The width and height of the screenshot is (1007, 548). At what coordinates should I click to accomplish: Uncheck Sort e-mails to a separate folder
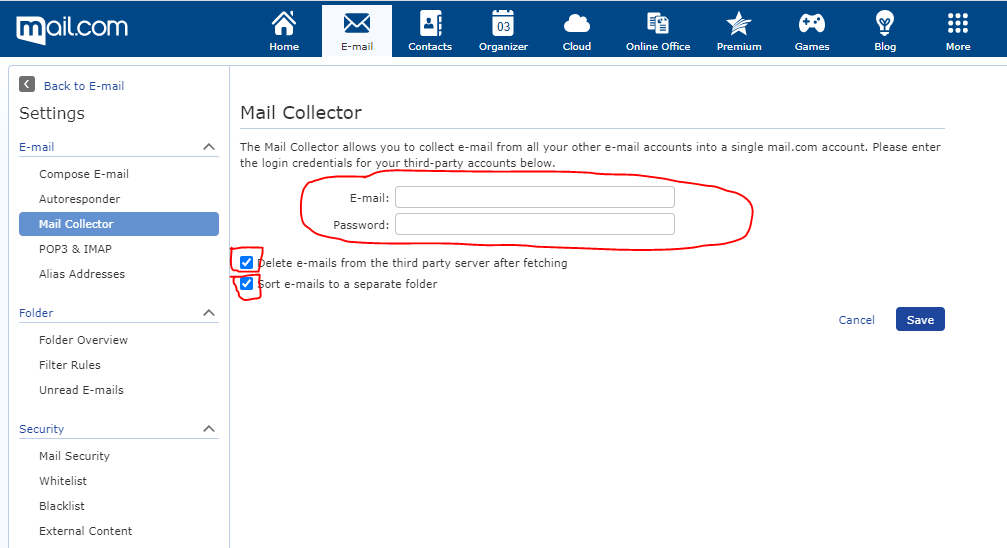(x=247, y=283)
